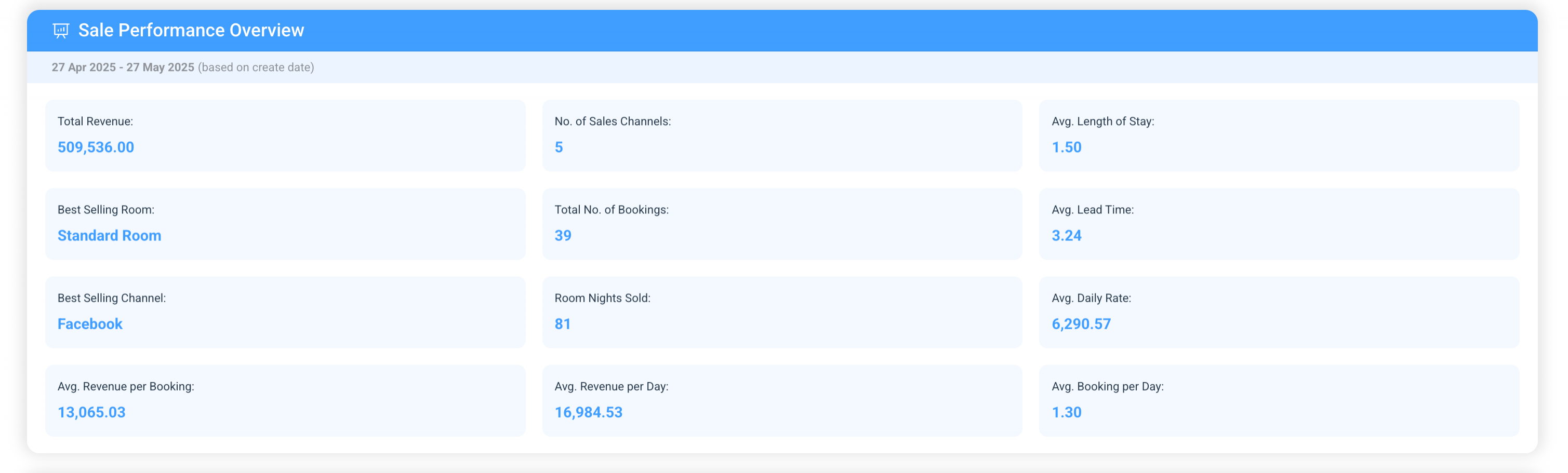Select the Best Selling Room card

pyautogui.click(x=285, y=223)
